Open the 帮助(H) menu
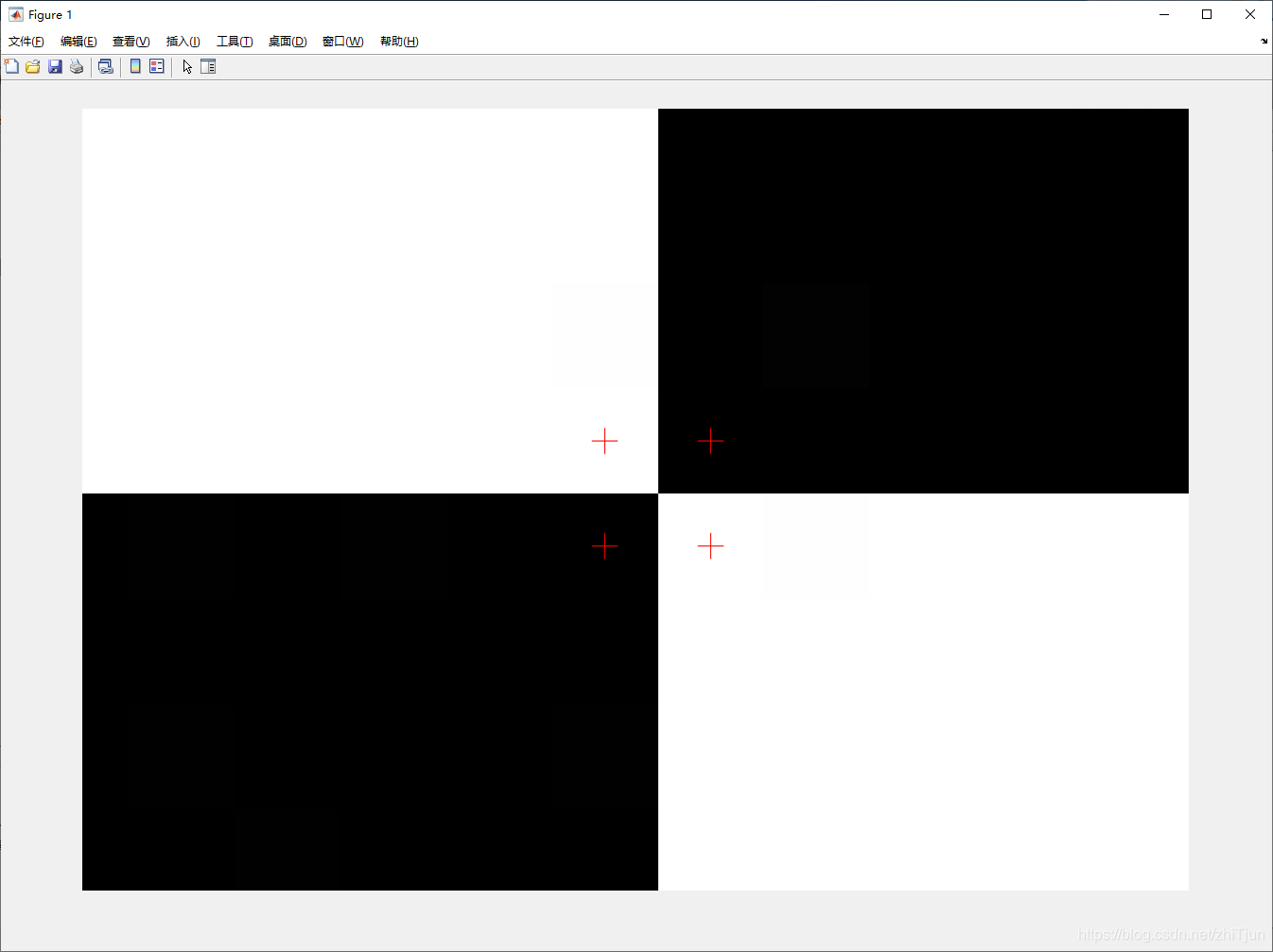The height and width of the screenshot is (952, 1273). 399,42
